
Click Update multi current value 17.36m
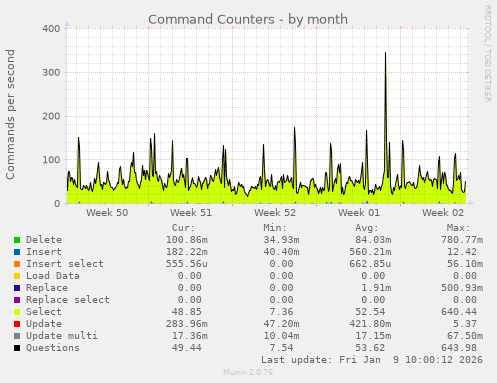(x=190, y=336)
